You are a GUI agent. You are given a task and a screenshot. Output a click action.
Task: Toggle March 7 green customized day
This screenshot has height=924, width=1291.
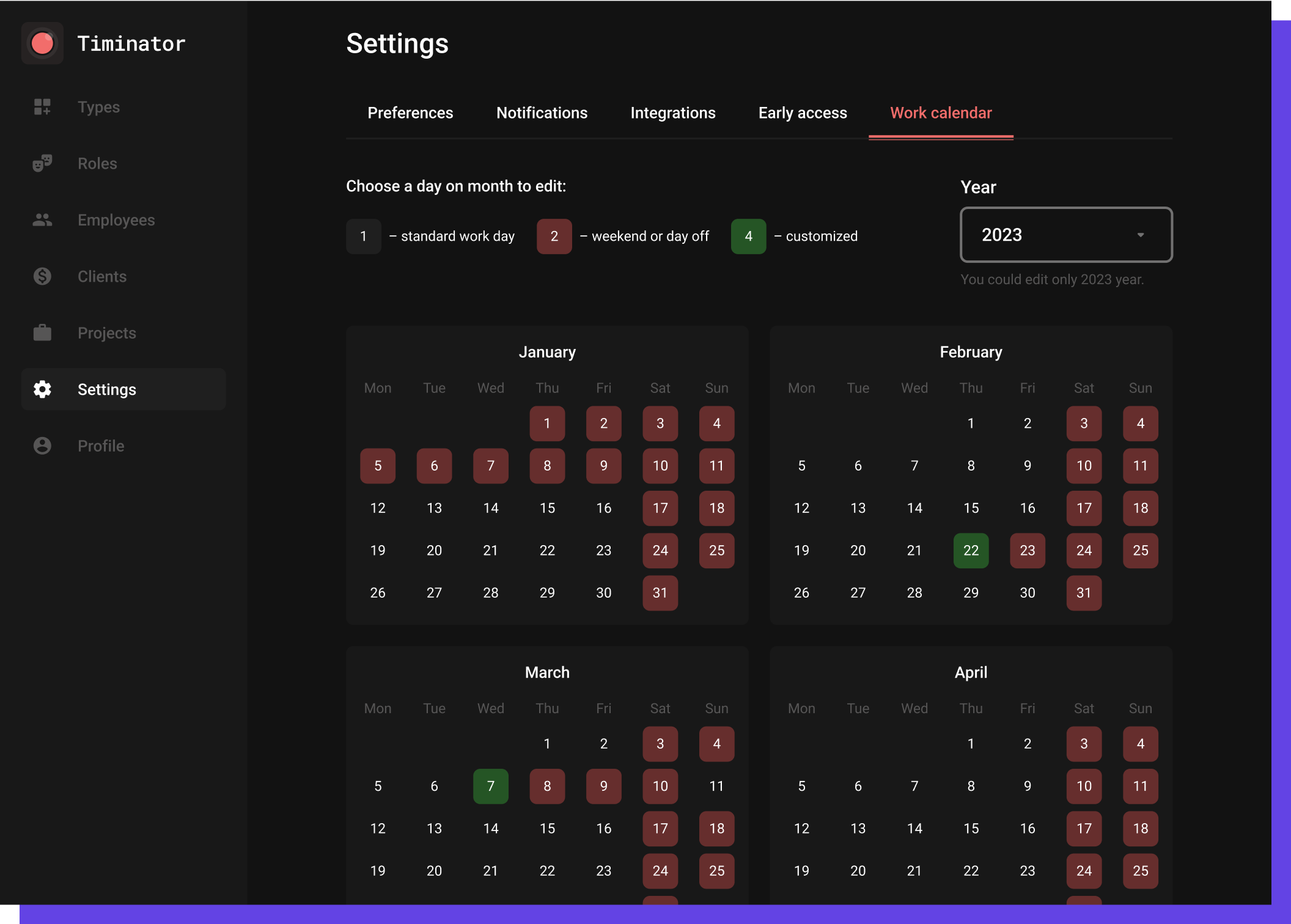coord(490,786)
